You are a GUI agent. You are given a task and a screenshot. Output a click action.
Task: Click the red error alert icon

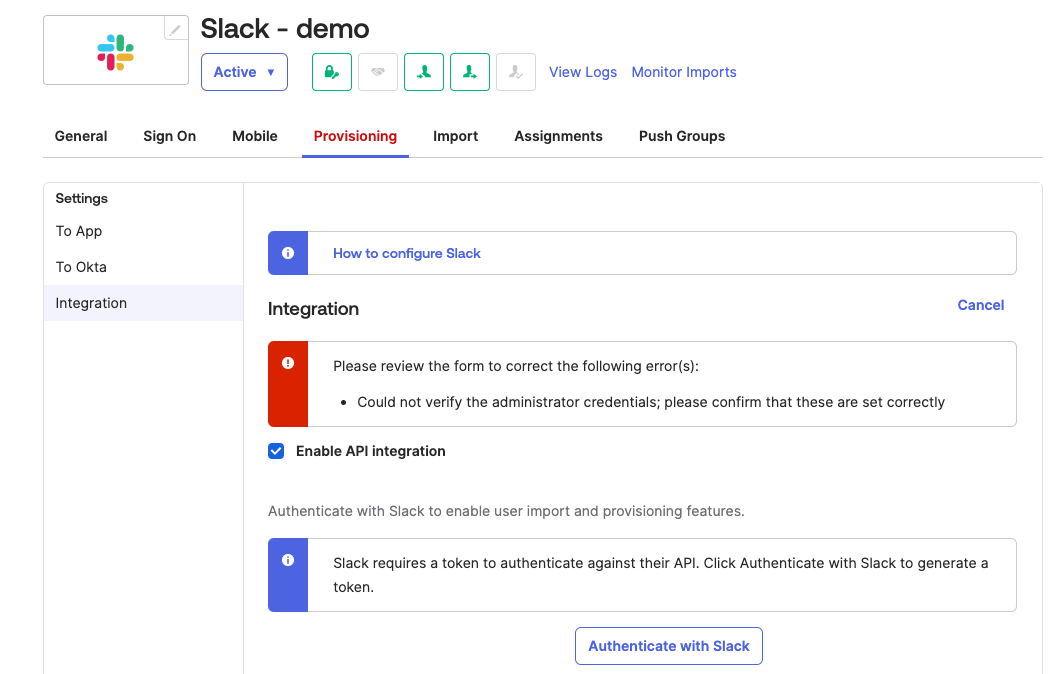[288, 363]
